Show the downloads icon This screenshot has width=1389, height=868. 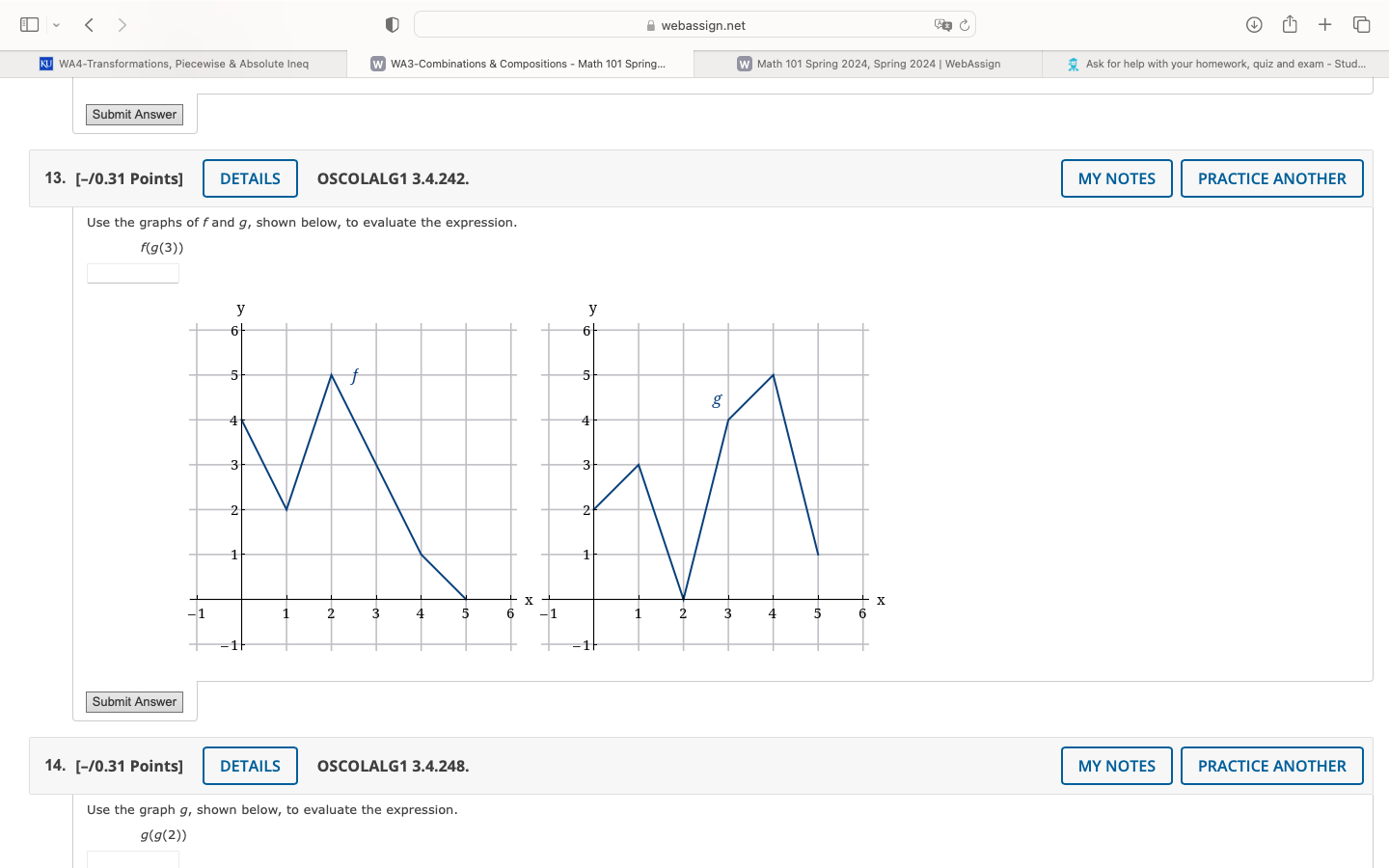pyautogui.click(x=1254, y=25)
